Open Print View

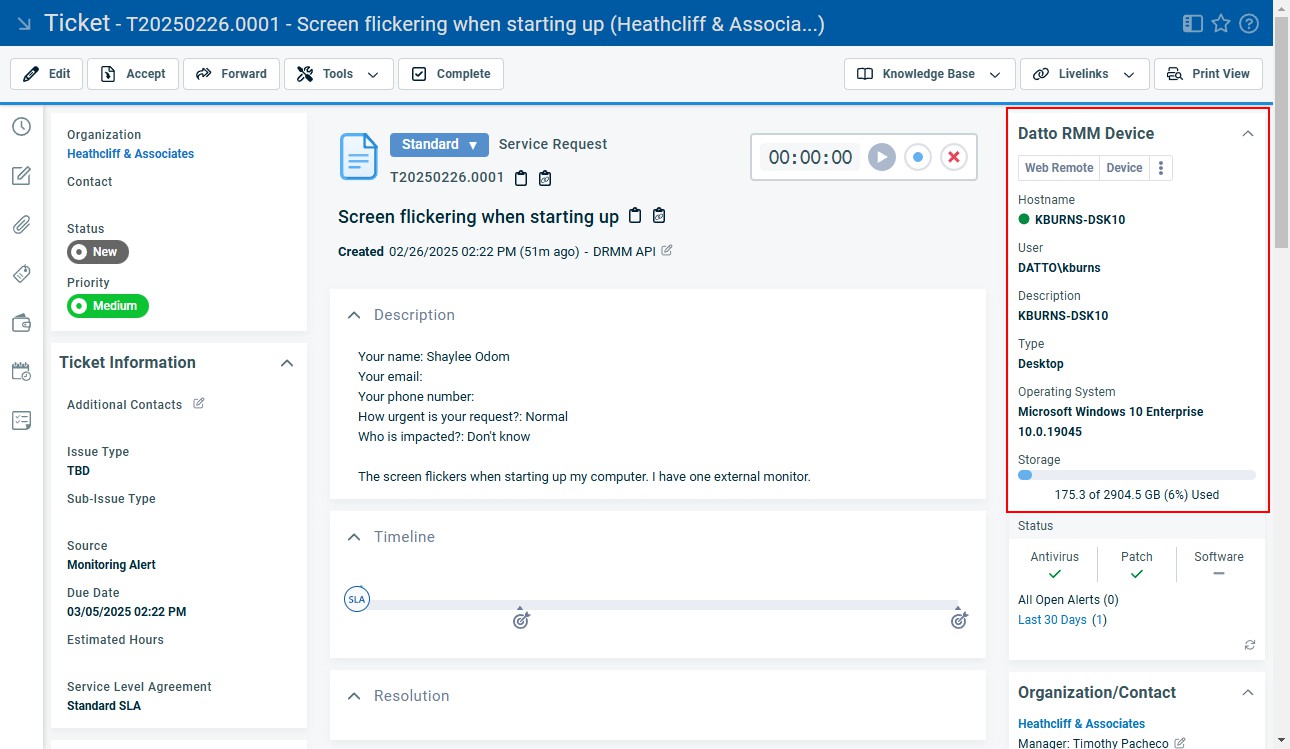click(1208, 74)
